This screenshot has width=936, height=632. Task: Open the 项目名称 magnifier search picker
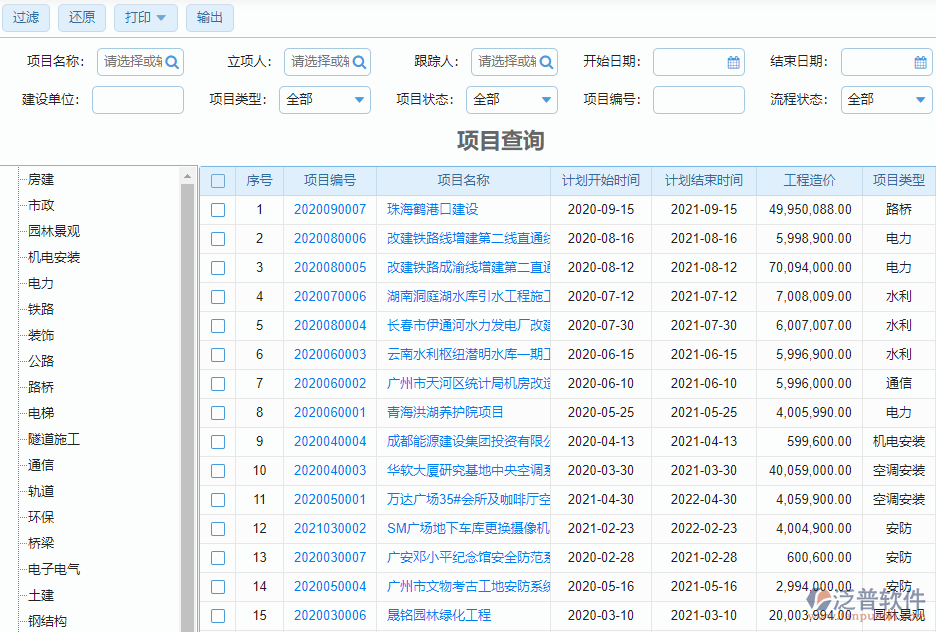pos(172,61)
